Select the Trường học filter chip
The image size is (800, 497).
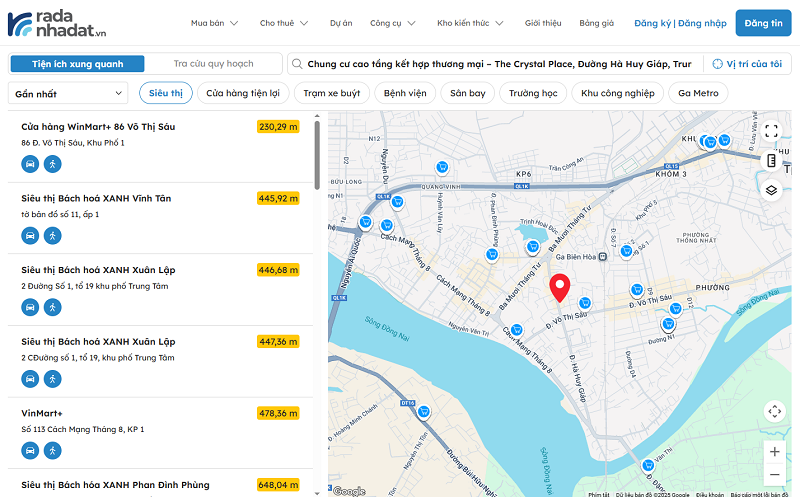click(532, 93)
